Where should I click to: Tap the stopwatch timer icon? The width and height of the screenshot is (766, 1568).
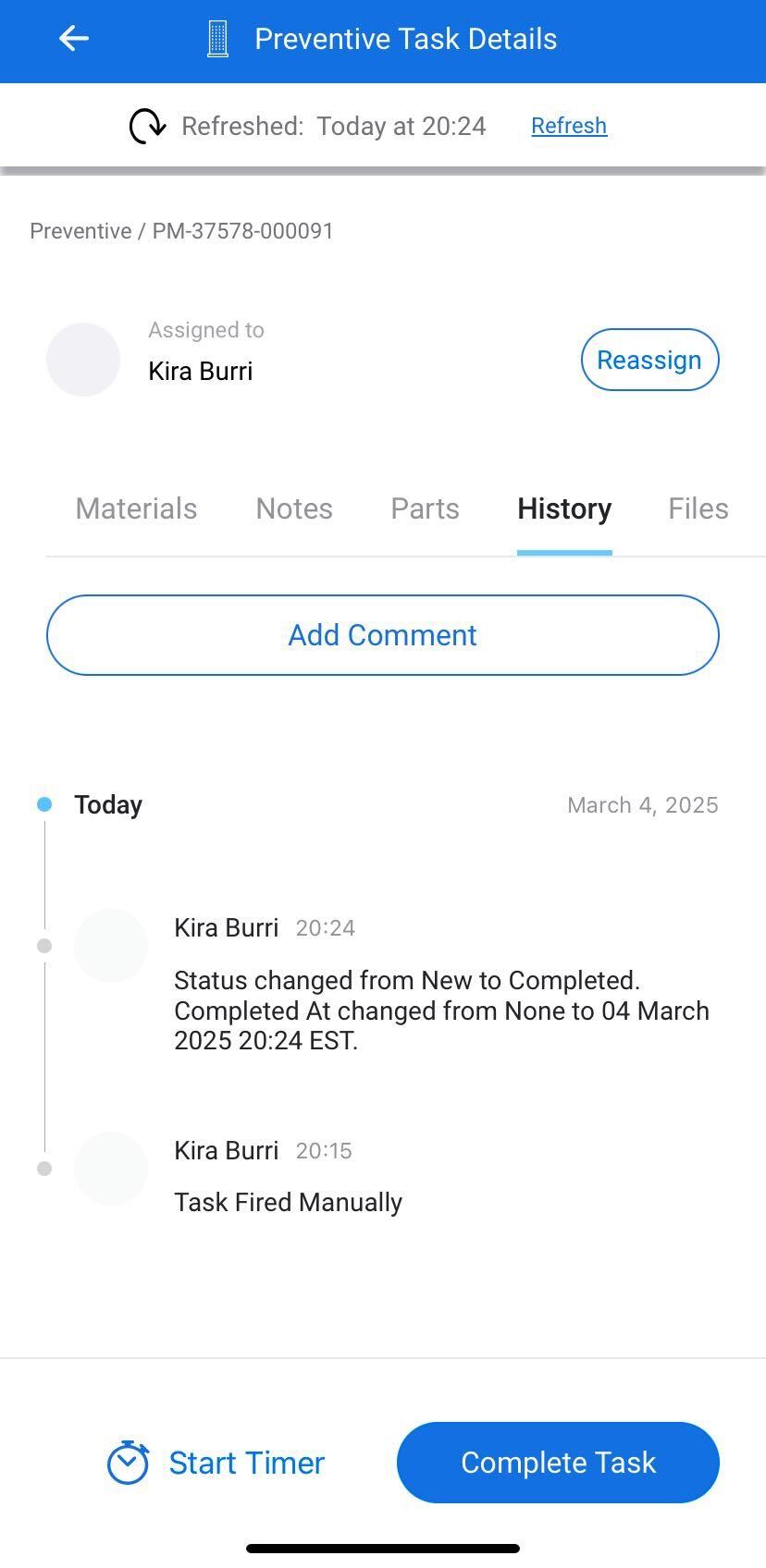pos(128,1463)
